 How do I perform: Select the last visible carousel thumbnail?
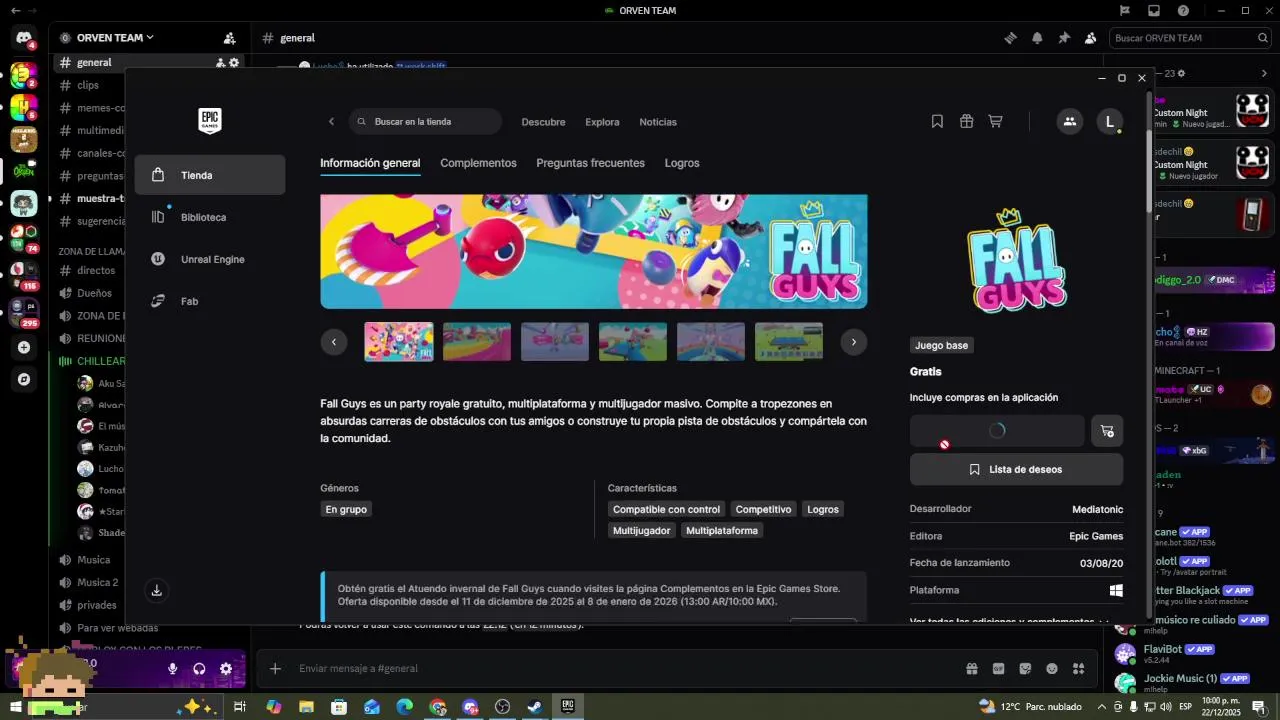(789, 342)
